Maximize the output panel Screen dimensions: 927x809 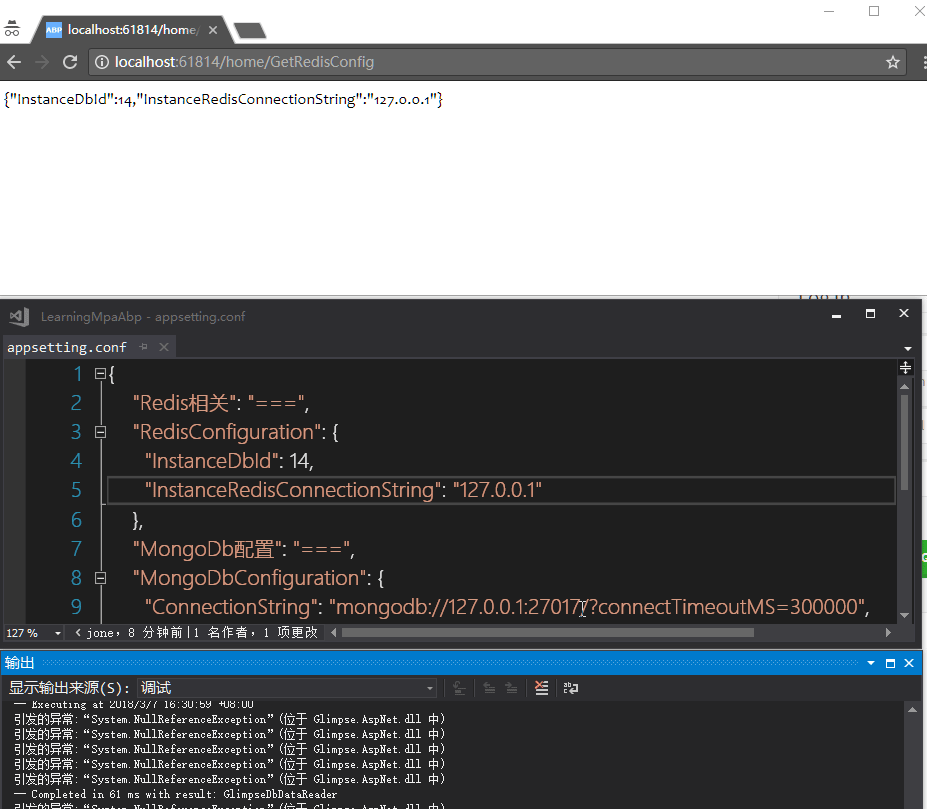[x=890, y=664]
